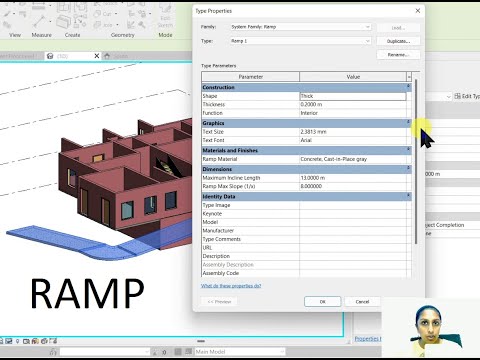Click the Shape value field showing Thick

[x=353, y=96]
